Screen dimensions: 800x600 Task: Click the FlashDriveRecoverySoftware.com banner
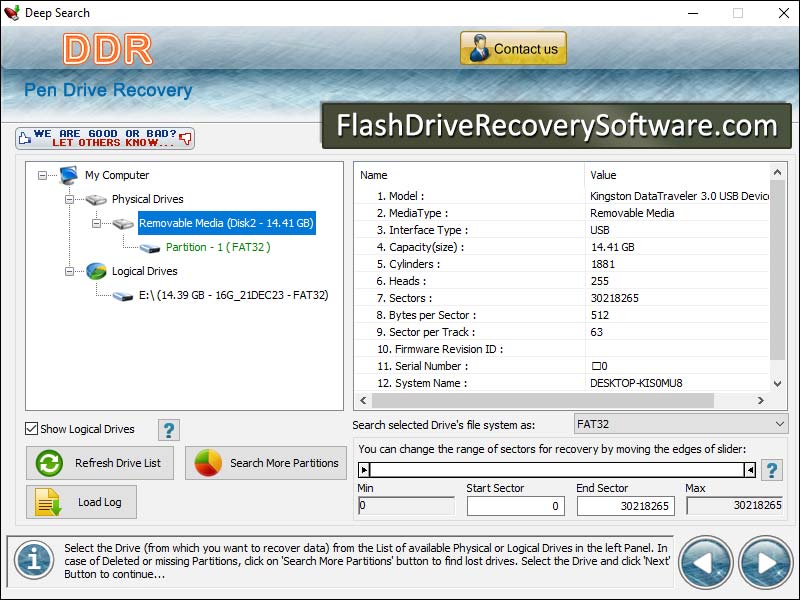pyautogui.click(x=557, y=126)
